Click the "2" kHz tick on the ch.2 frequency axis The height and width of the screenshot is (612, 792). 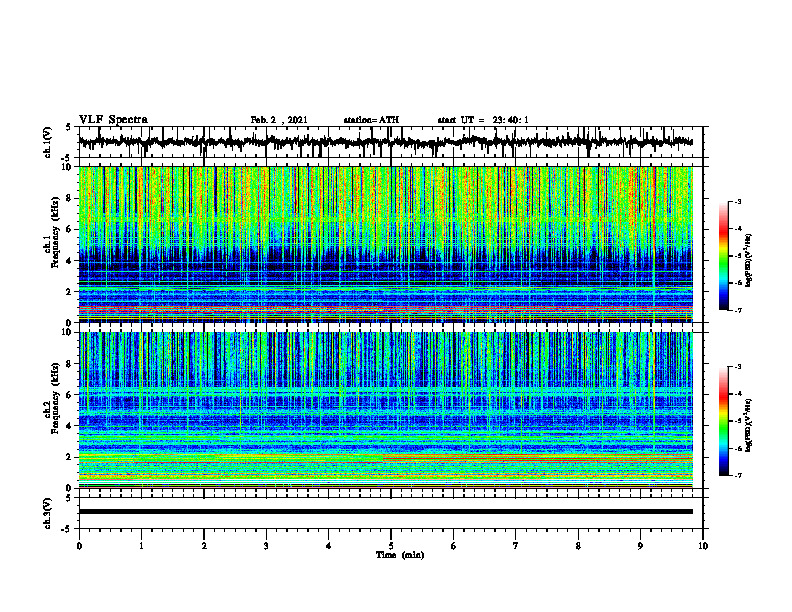pos(71,457)
